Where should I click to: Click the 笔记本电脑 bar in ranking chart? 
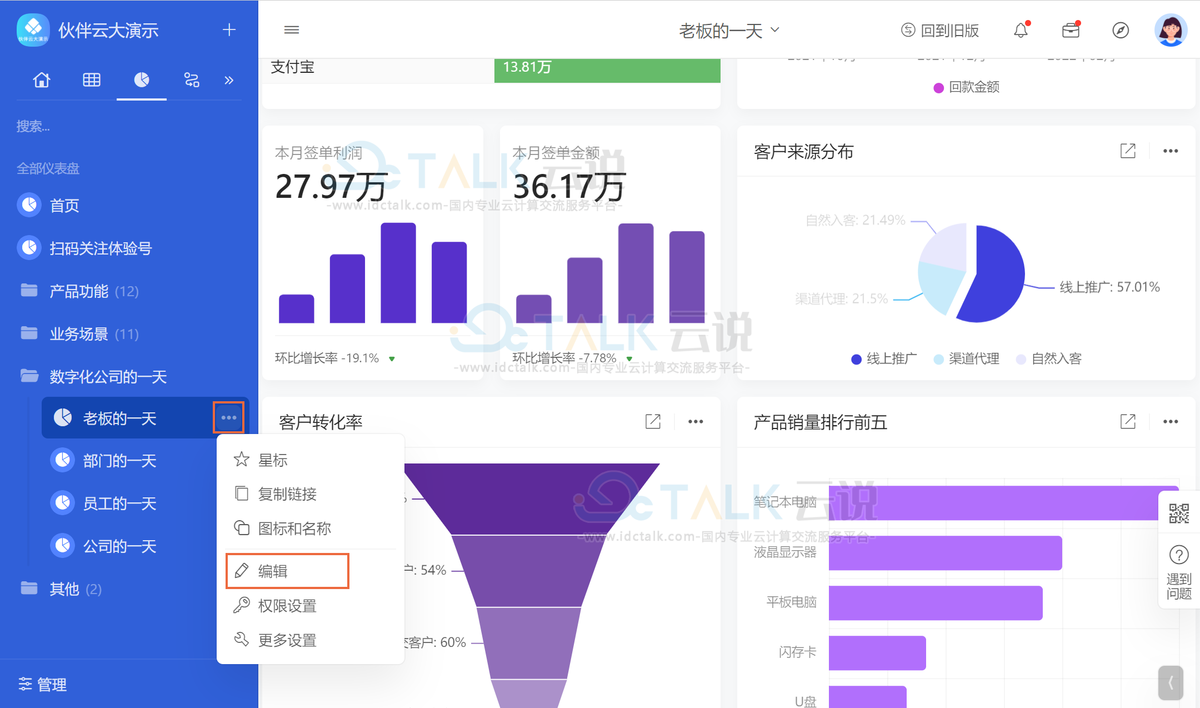1004,502
